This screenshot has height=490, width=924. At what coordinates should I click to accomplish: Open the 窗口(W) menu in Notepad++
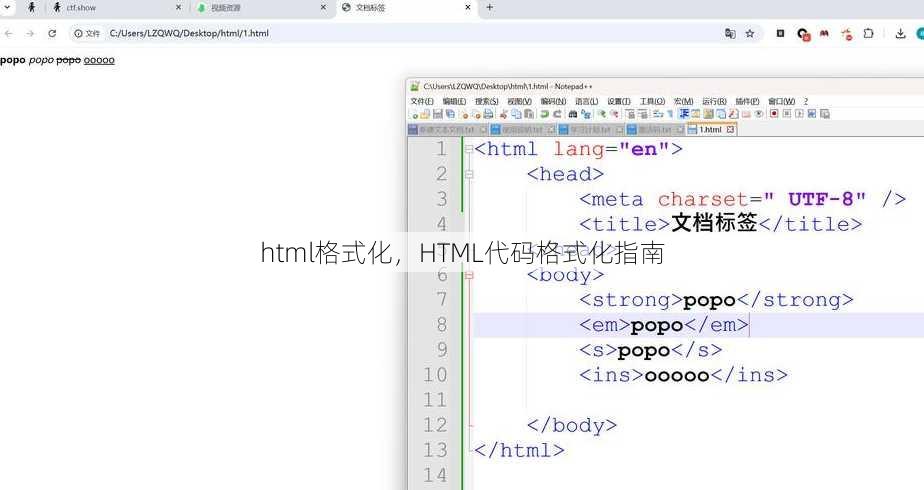point(781,101)
